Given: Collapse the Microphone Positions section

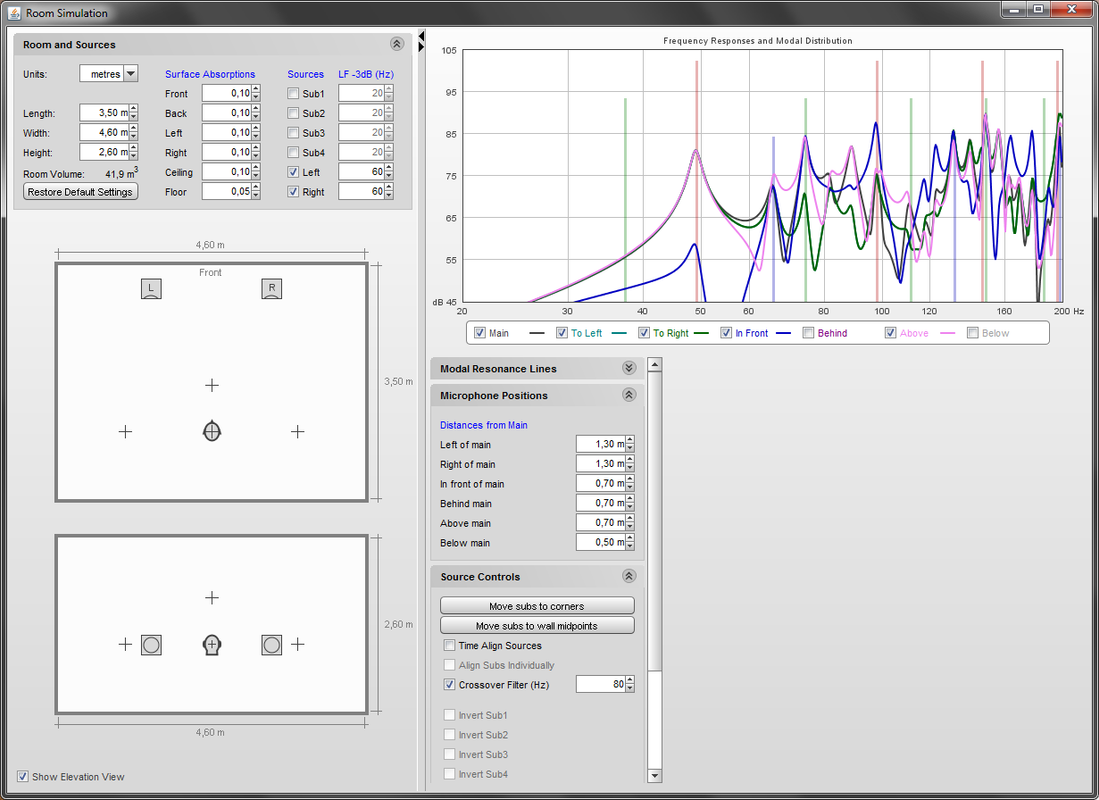Looking at the screenshot, I should (629, 395).
